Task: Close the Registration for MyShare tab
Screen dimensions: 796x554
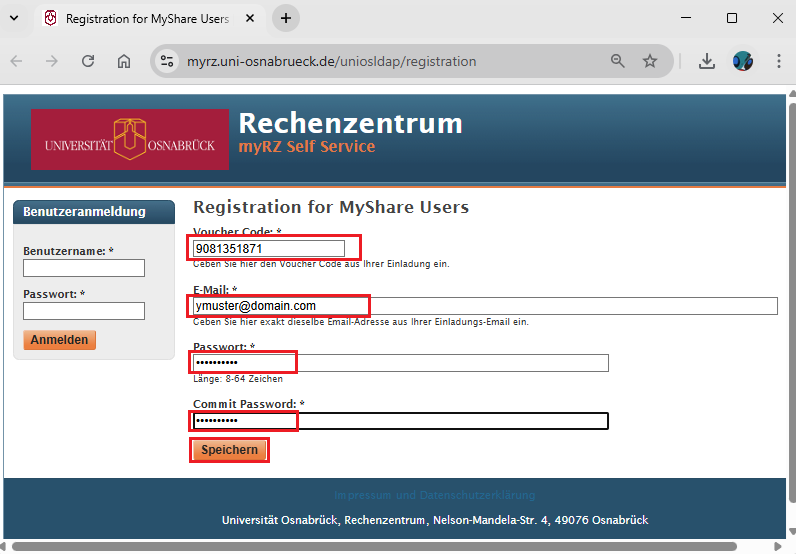Action: [250, 18]
